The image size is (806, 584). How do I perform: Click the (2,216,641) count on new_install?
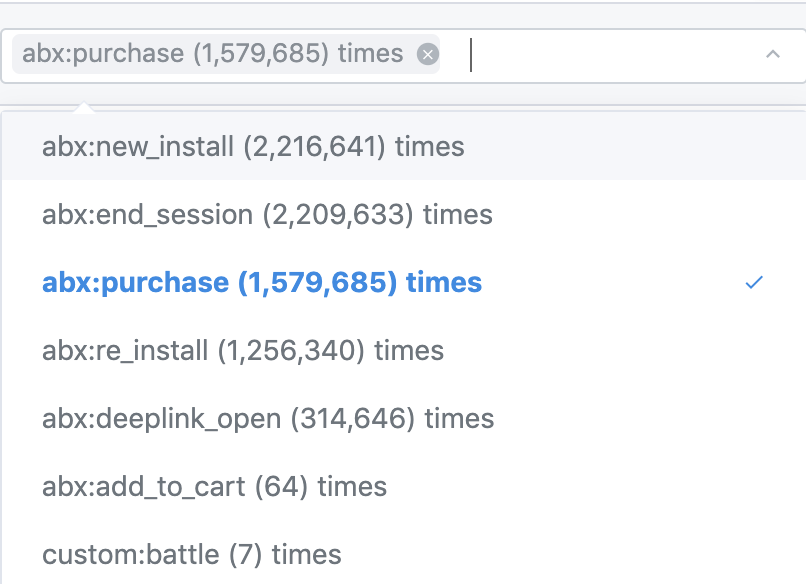(x=315, y=147)
